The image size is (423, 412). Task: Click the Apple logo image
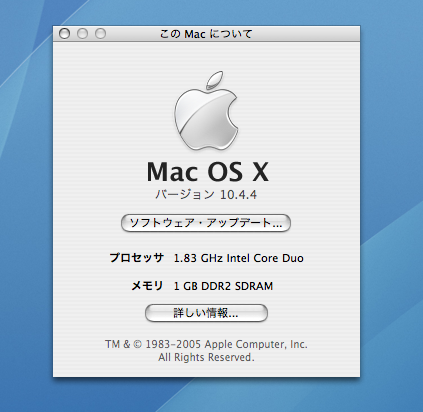point(206,110)
